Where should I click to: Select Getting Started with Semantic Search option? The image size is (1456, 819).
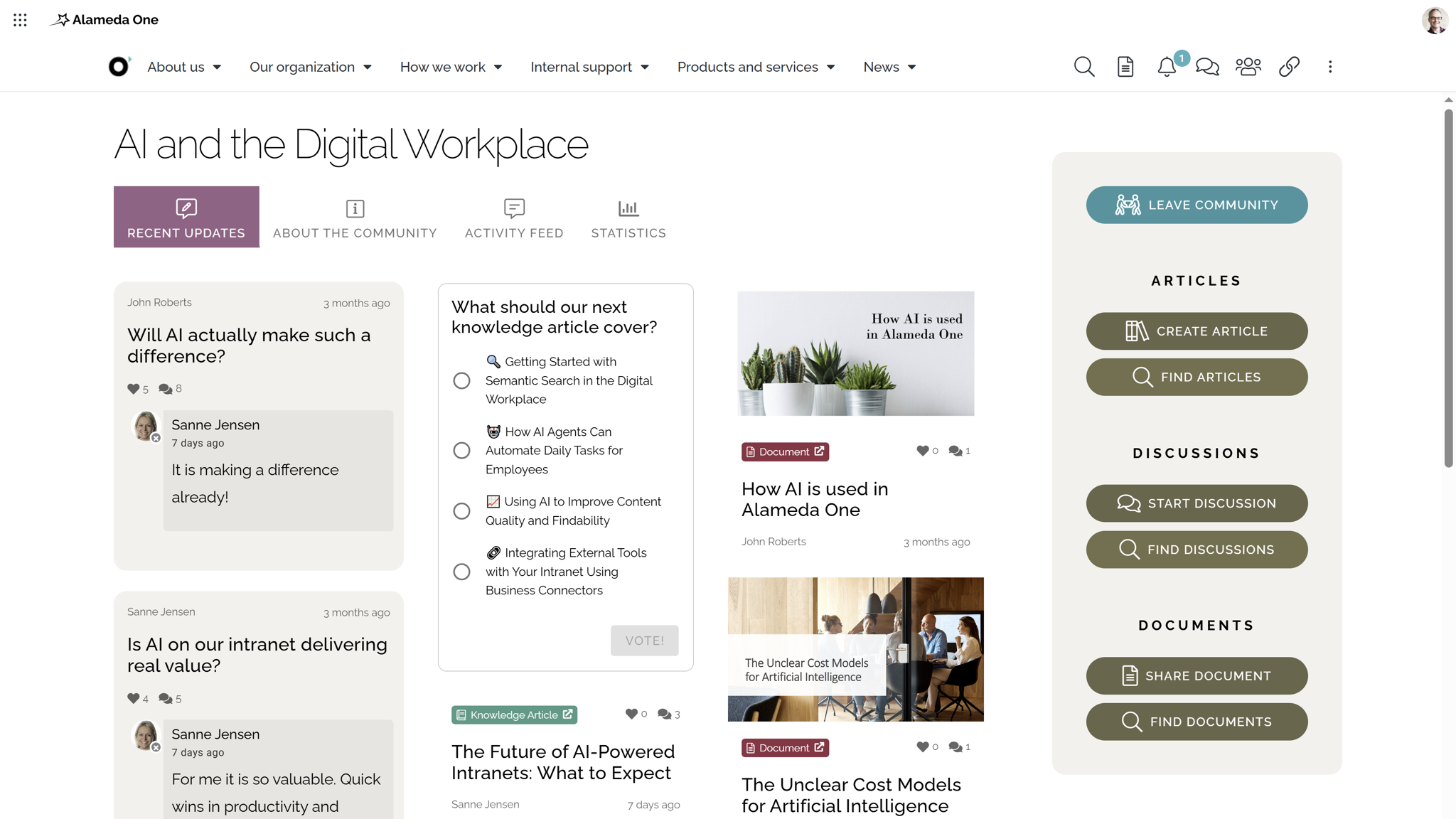(461, 380)
